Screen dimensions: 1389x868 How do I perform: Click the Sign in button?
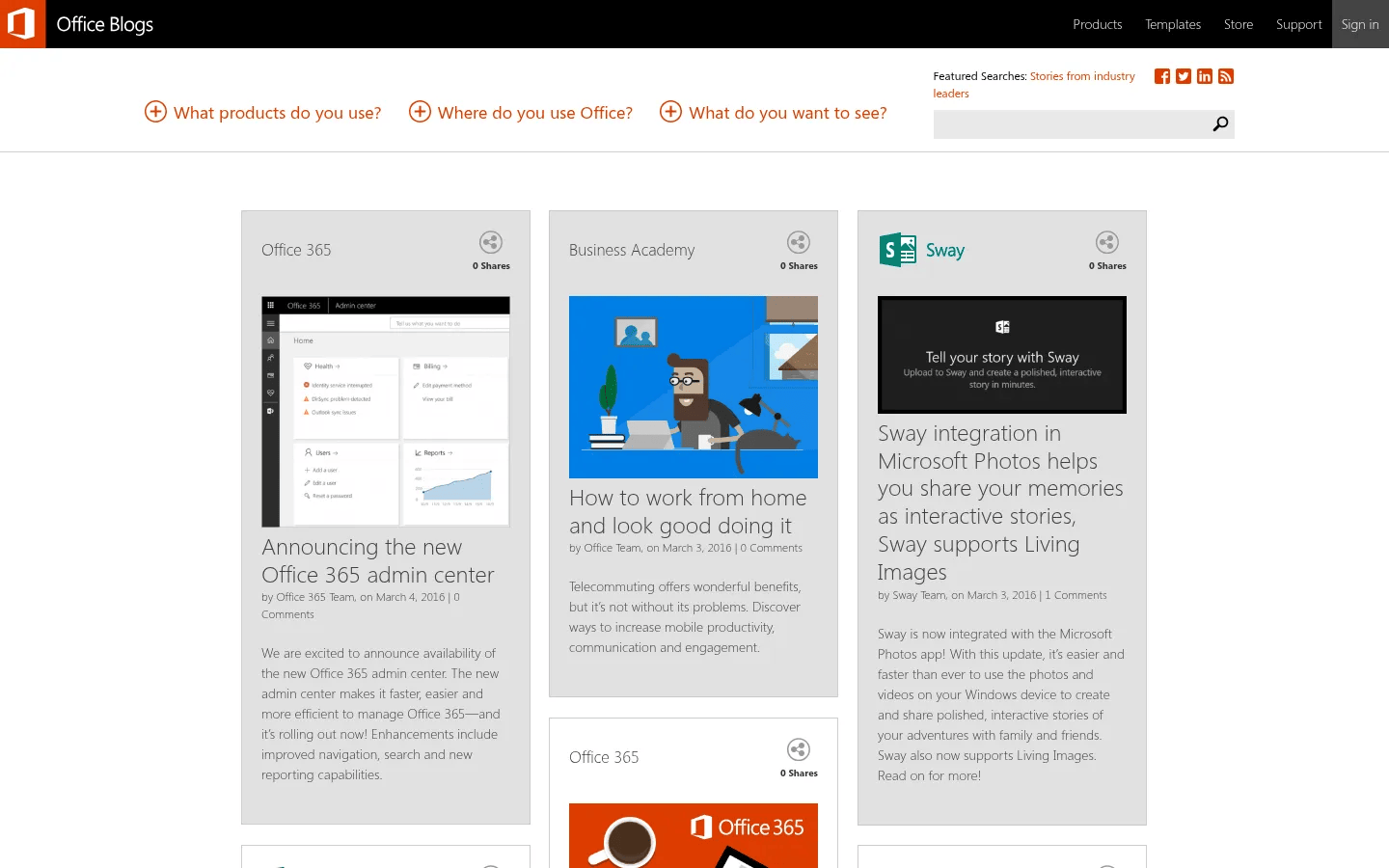point(1360,24)
